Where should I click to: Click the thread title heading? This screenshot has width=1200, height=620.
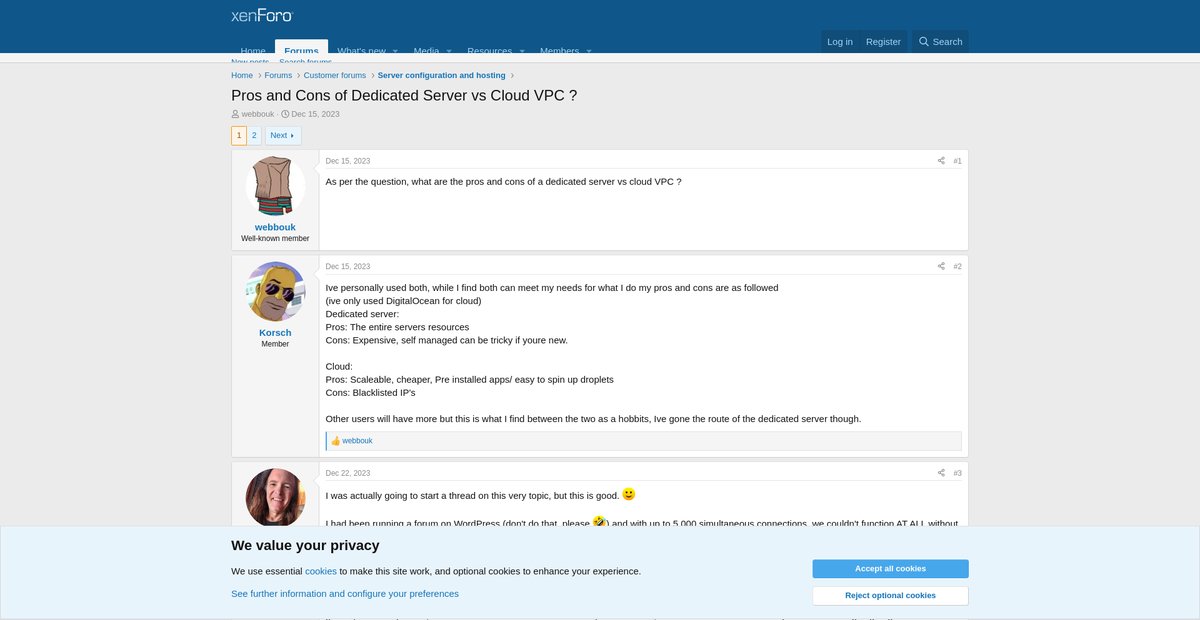[404, 95]
